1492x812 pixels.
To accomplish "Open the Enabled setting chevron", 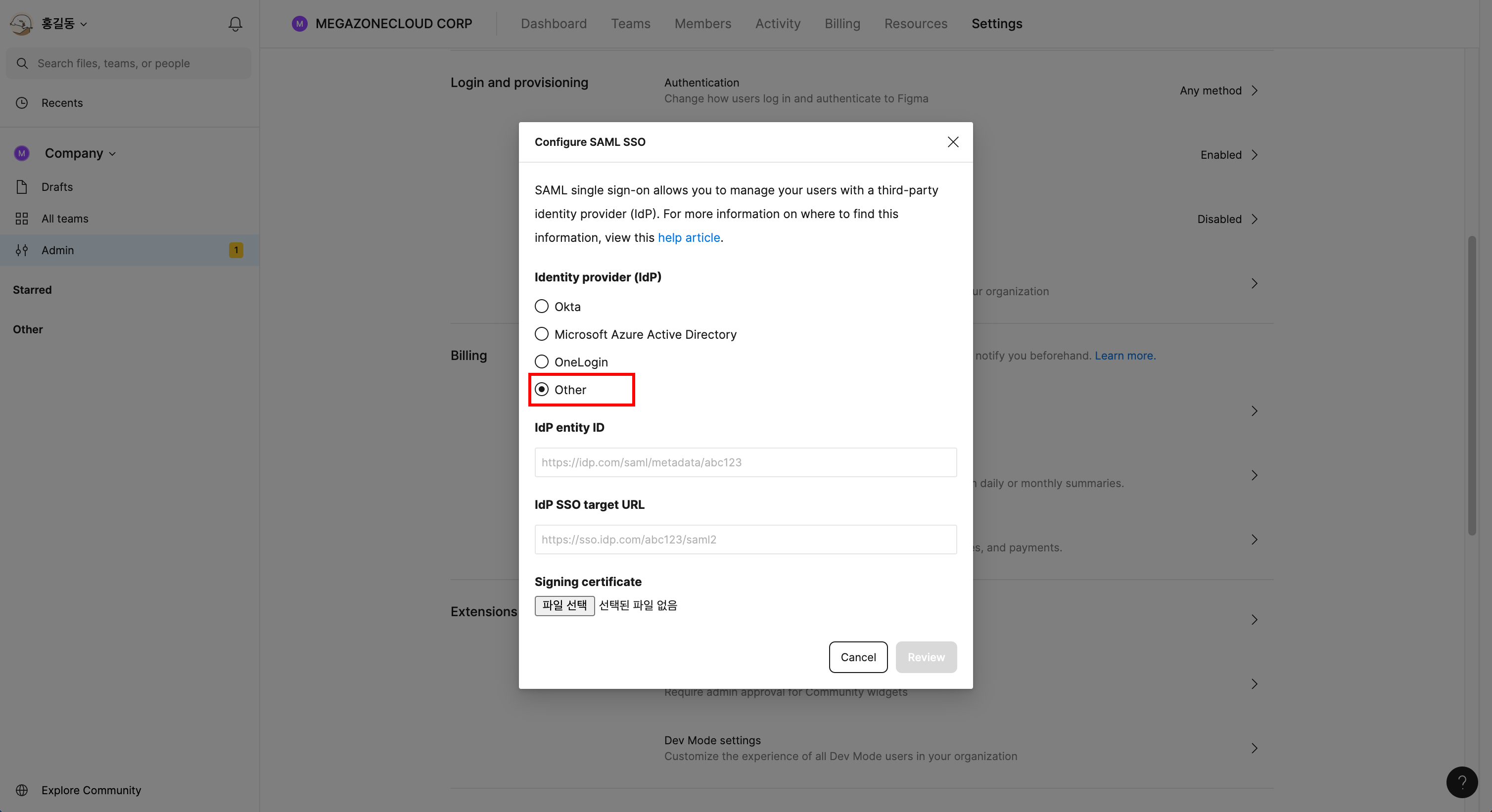I will click(x=1255, y=155).
